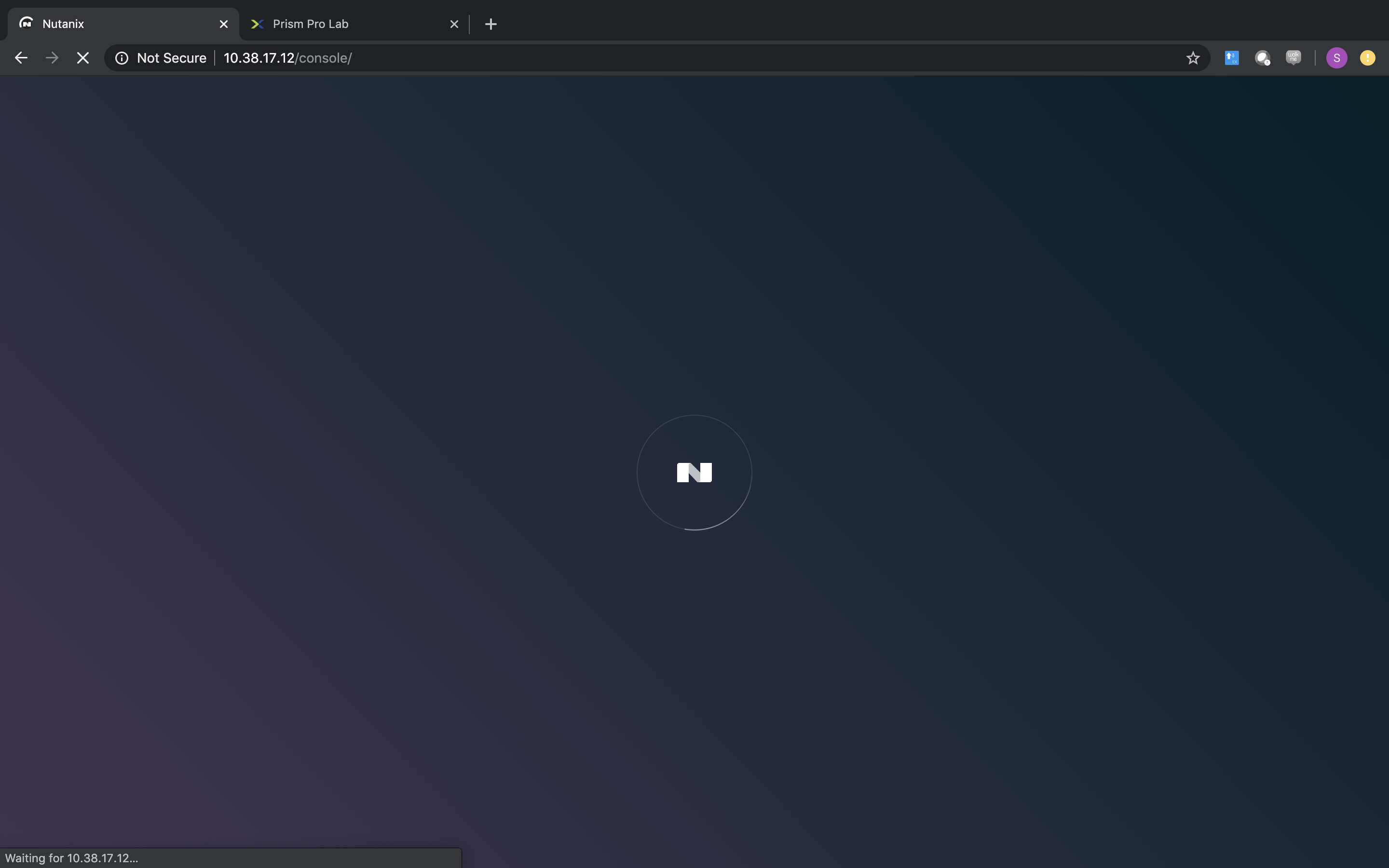Open the purple S profile avatar

tap(1337, 58)
